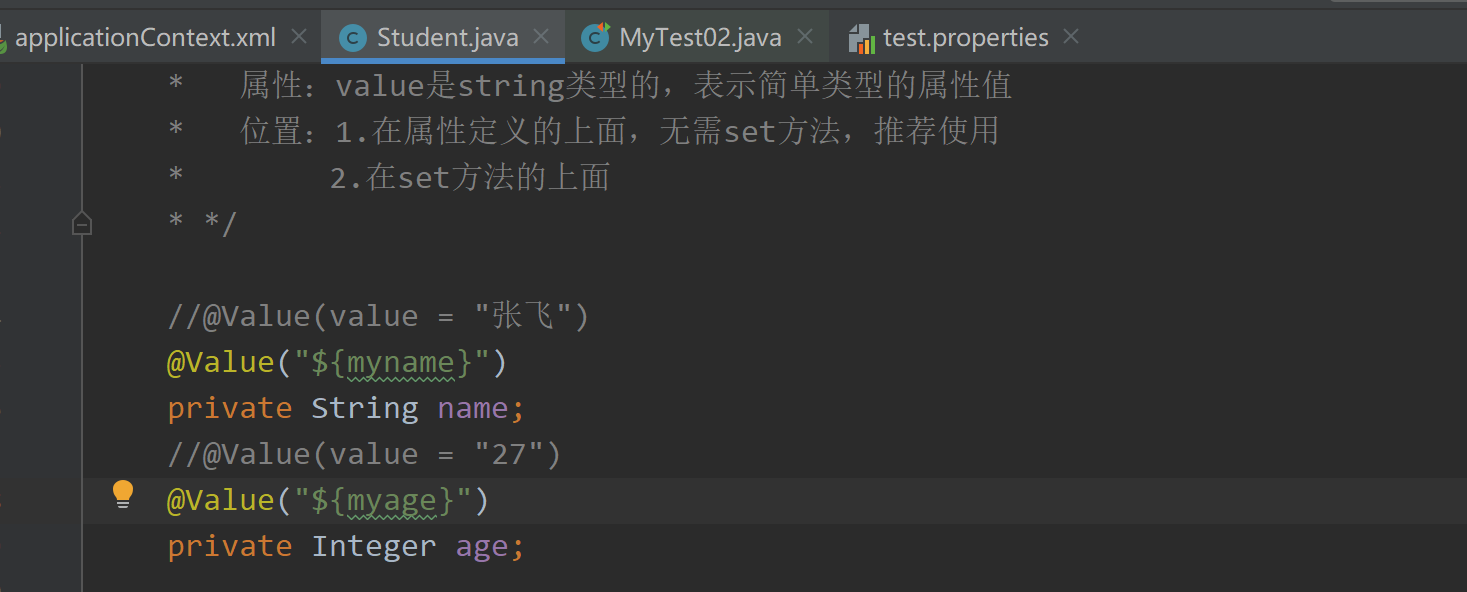Viewport: 1467px width, 592px height.
Task: Place cursor on the 'age' field
Action: point(482,546)
